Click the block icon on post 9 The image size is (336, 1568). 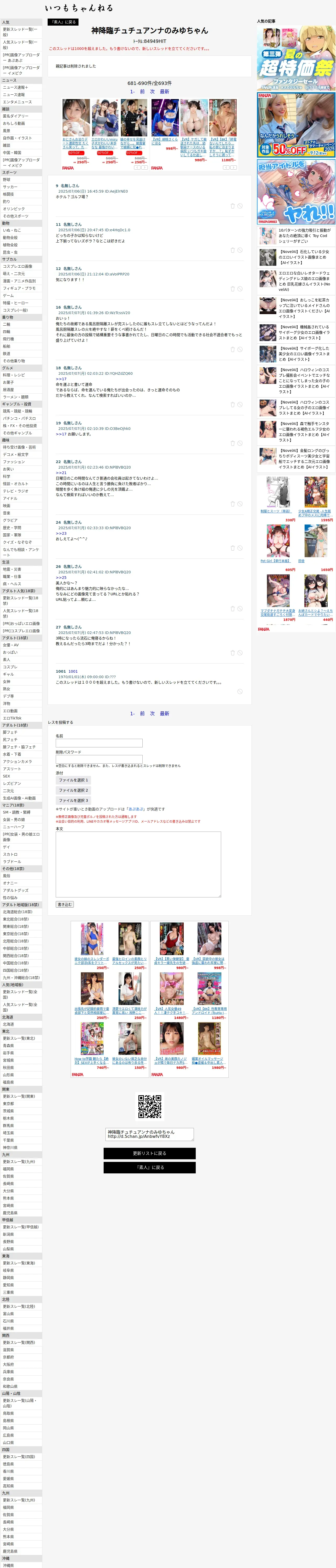pos(240,206)
